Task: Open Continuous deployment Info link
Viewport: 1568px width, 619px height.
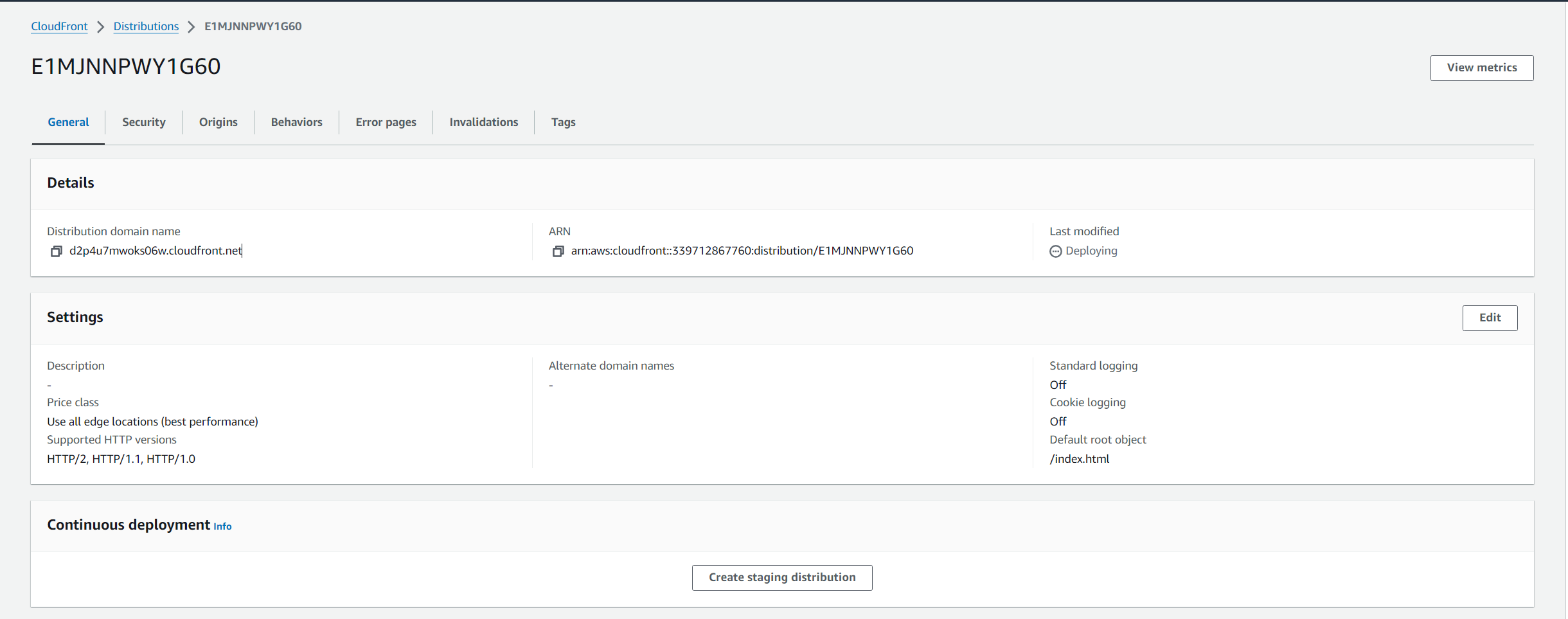Action: coord(222,526)
